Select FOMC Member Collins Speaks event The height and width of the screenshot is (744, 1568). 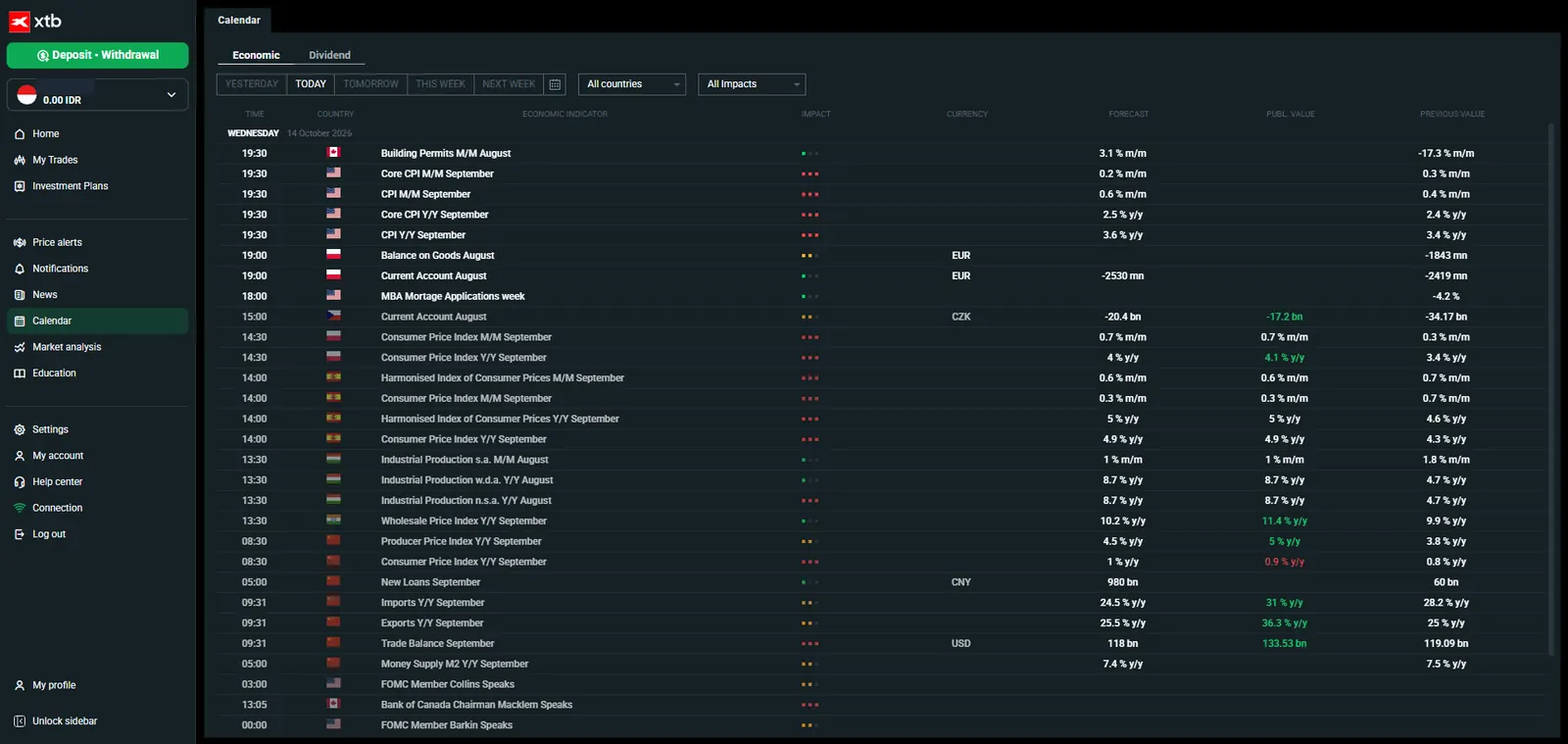(881, 684)
